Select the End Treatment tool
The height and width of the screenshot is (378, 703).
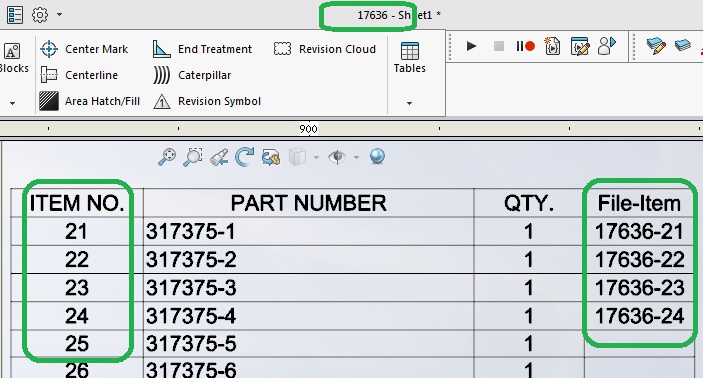pos(202,49)
